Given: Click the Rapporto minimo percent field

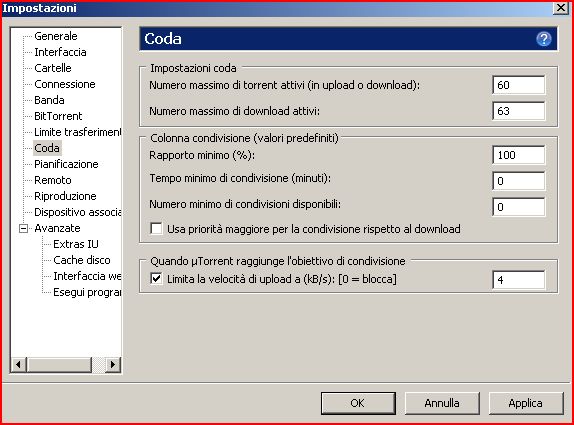Looking at the screenshot, I should (518, 155).
